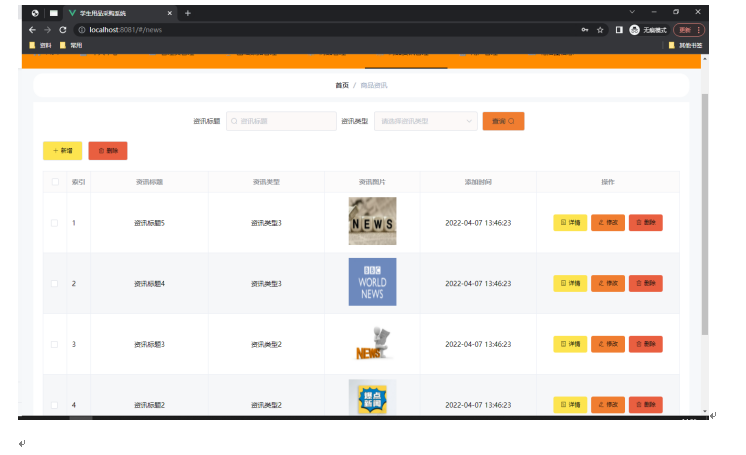This screenshot has width=746, height=455.
Task: Focus the 资讯标题 search input field
Action: 281,121
